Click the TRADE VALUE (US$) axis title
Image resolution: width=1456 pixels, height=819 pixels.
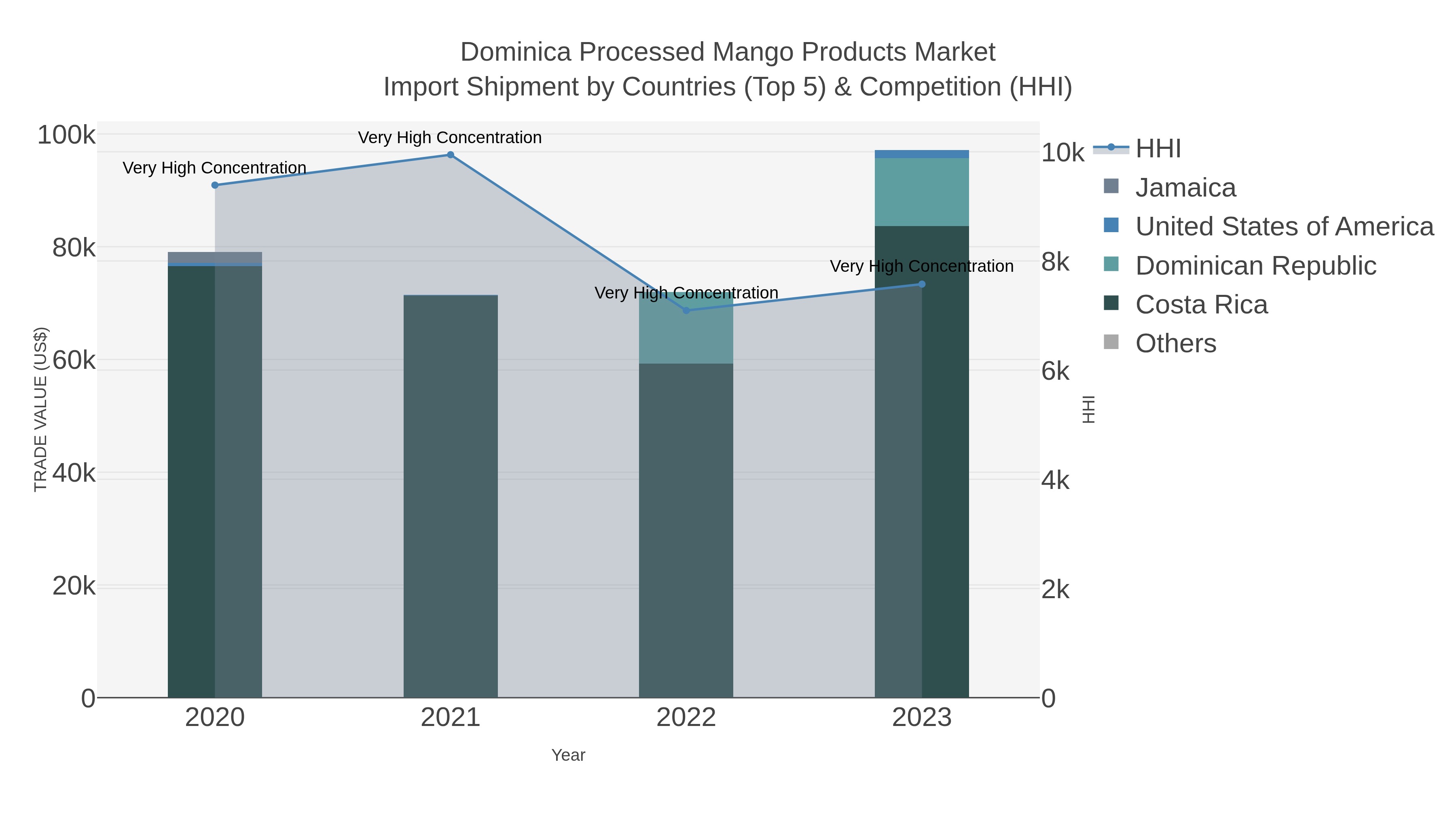[41, 409]
